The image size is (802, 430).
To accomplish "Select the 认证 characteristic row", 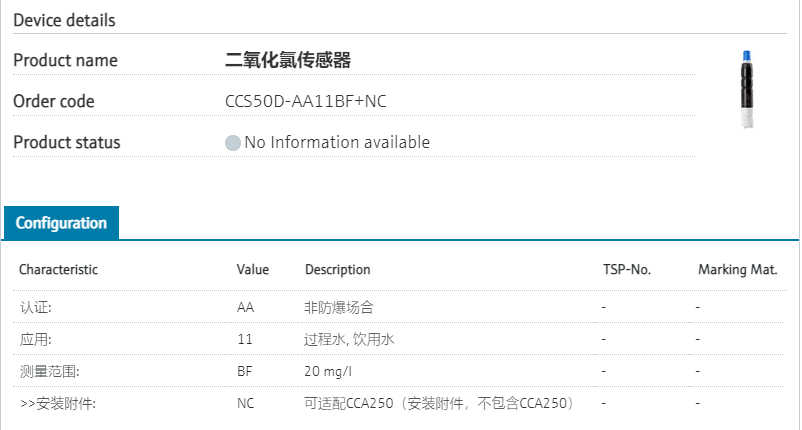I will point(36,308).
